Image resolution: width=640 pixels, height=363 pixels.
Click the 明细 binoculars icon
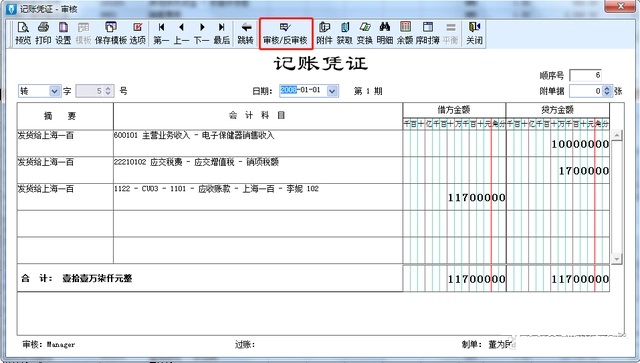(384, 33)
